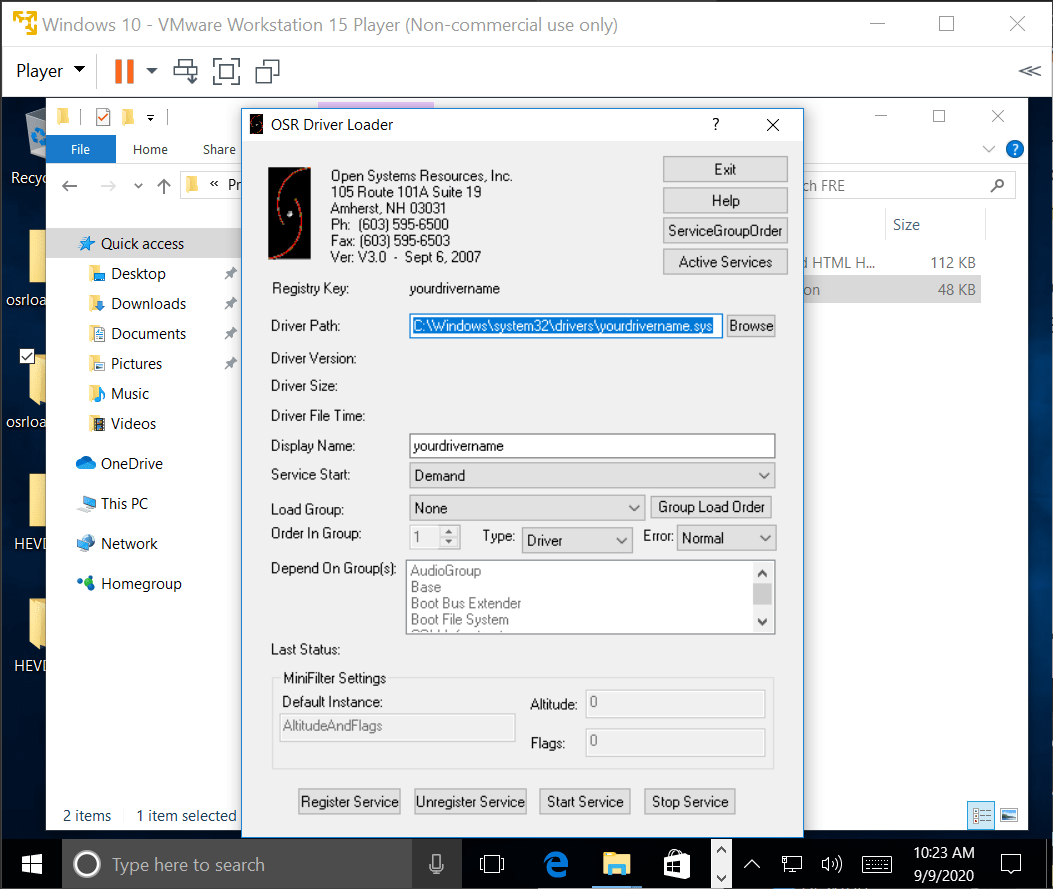Screen dimensions: 1053x889
Task: Sort files by the Size column header
Action: (x=906, y=225)
